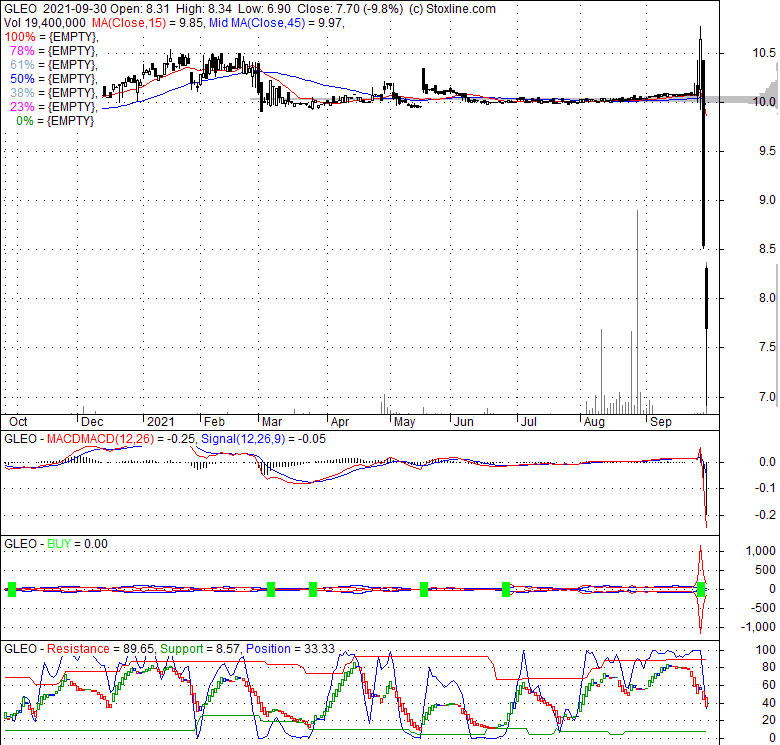The width and height of the screenshot is (780, 745).
Task: Click the 'Dec' month label on time axis
Action: coord(92,422)
